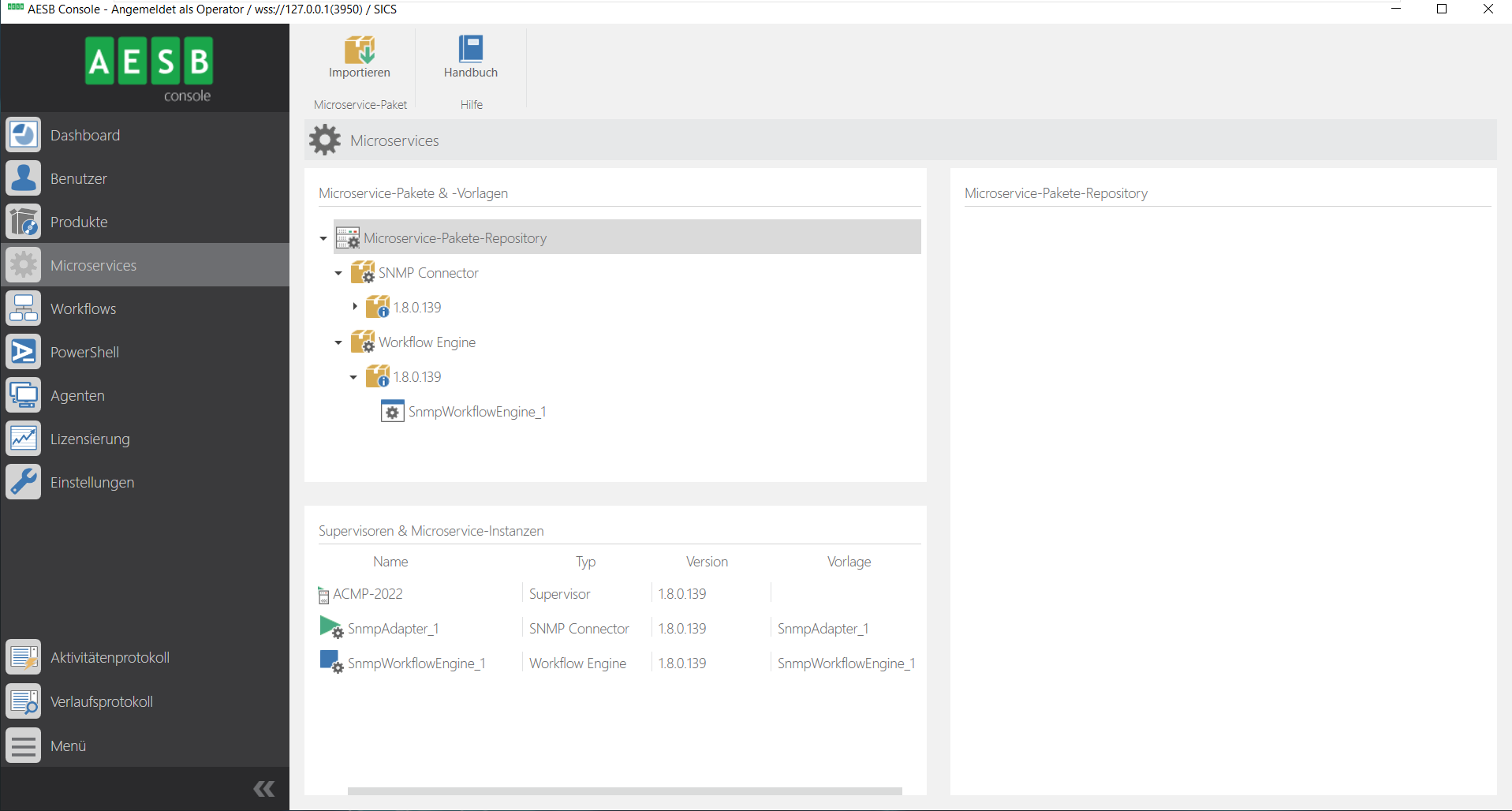Expand version 1.8.0.139 under SNMP Connector
This screenshot has width=1512, height=811.
point(354,307)
